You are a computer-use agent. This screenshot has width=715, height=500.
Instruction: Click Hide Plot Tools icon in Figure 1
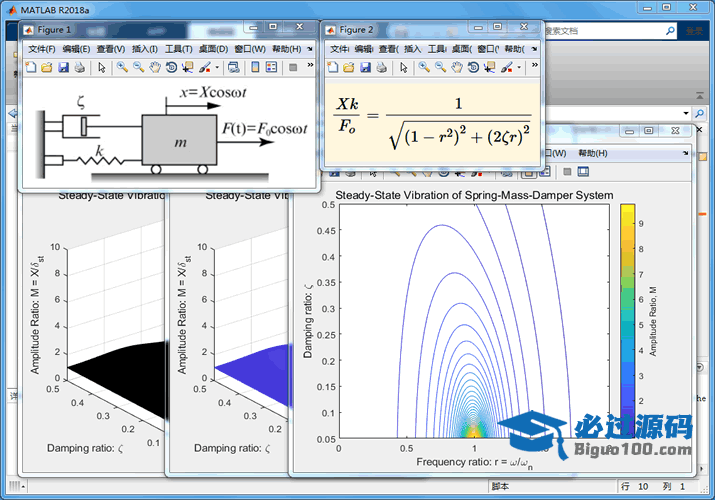293,67
